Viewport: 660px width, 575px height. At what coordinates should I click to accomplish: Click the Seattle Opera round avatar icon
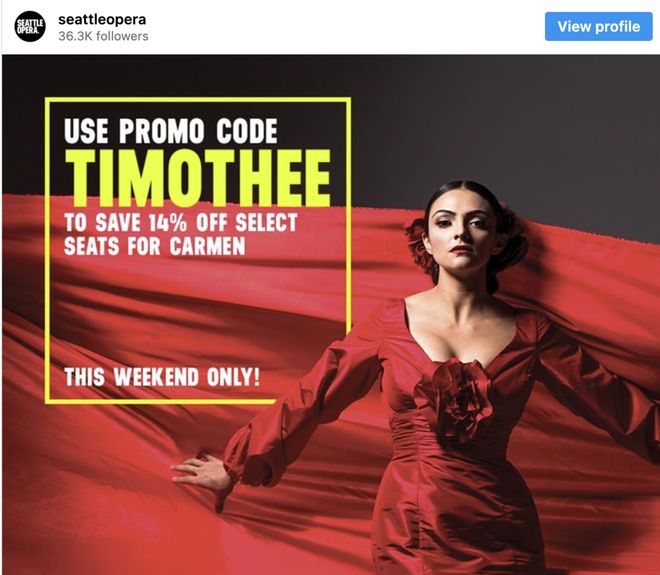coord(30,27)
